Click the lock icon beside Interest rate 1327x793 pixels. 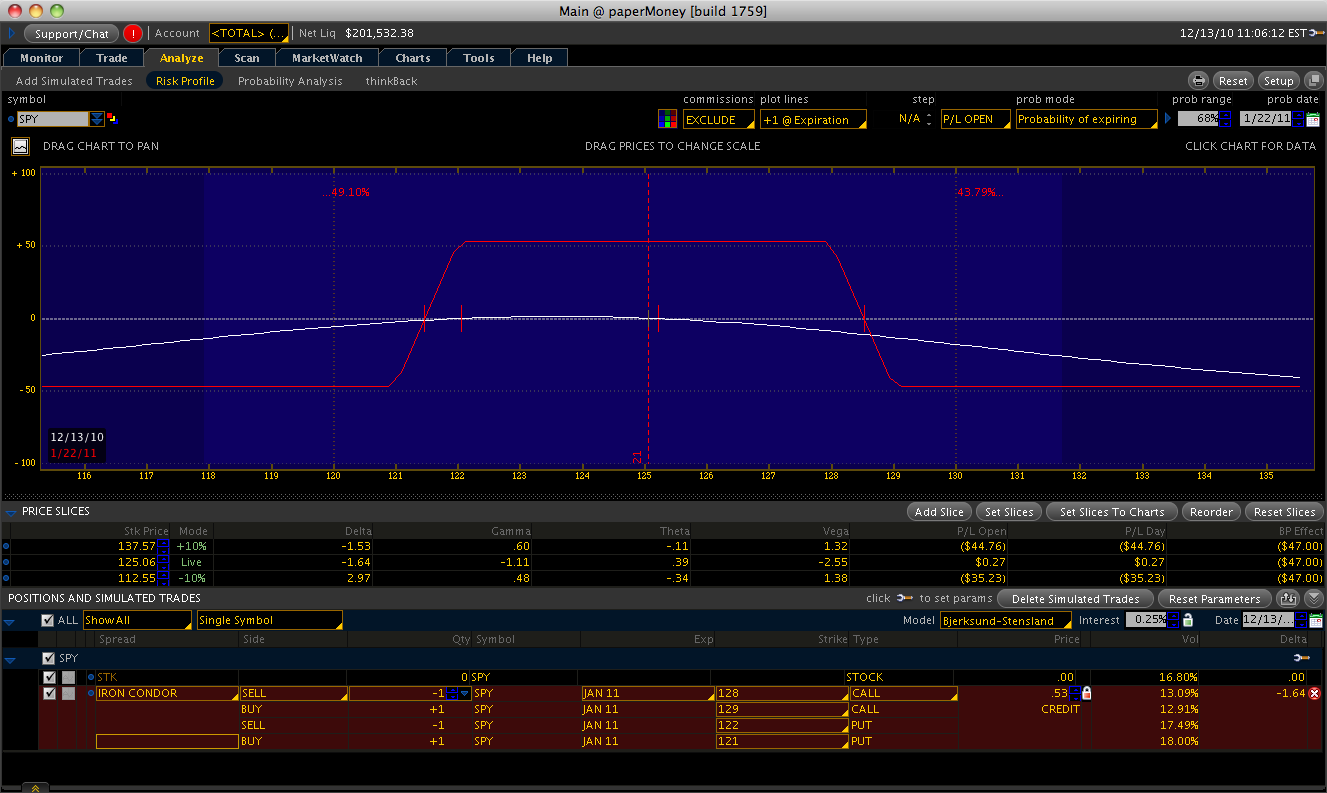click(1188, 620)
